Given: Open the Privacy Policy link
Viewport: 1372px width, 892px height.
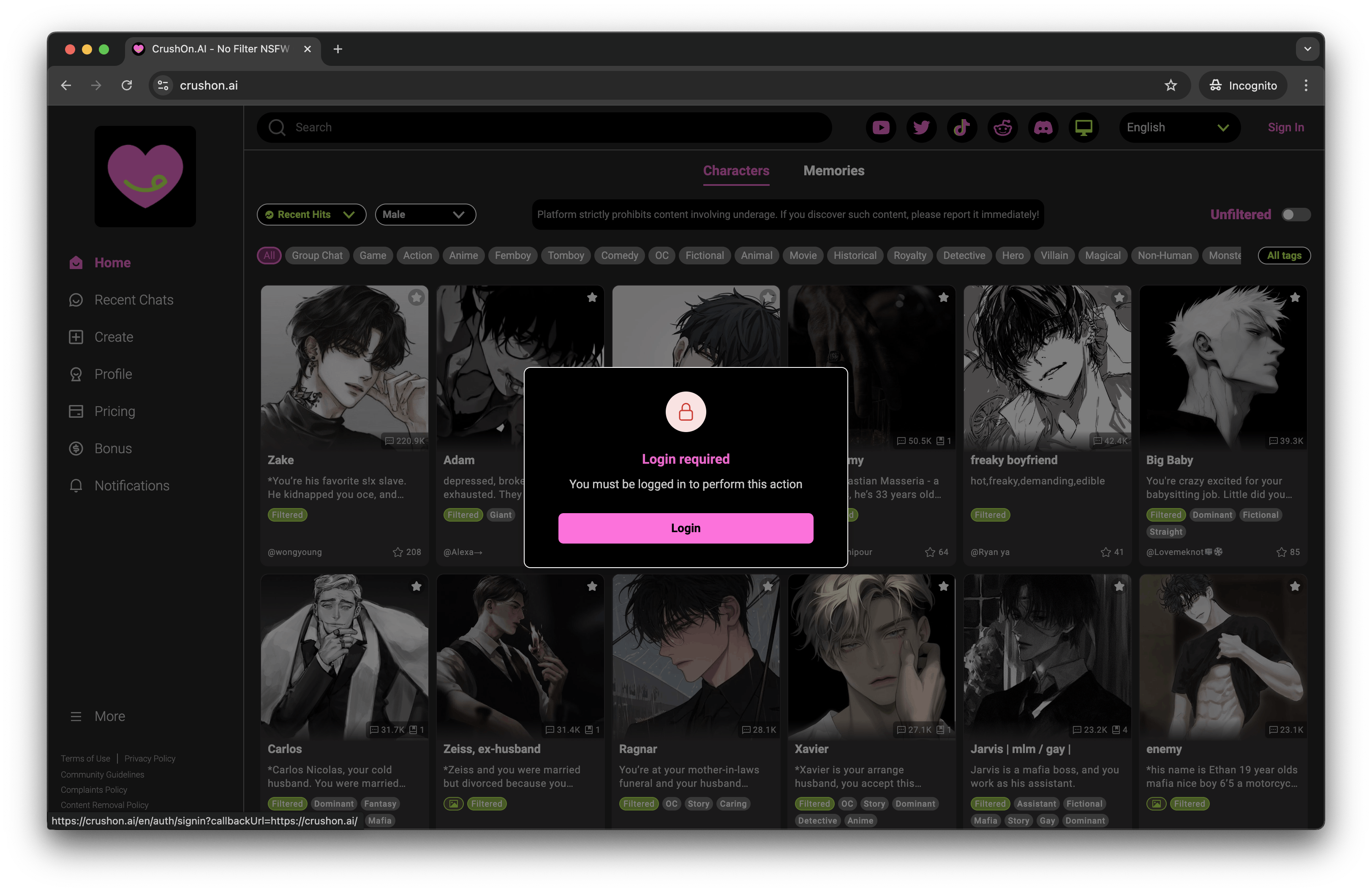Looking at the screenshot, I should point(149,758).
